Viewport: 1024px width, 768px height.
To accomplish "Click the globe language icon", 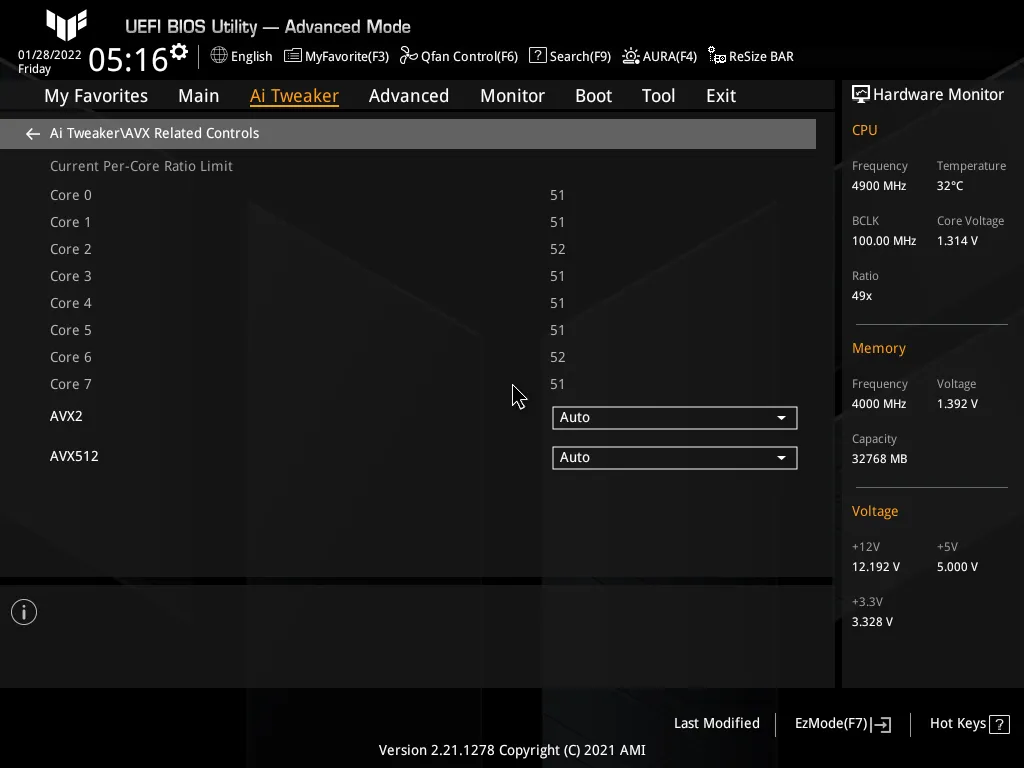I will coord(219,56).
